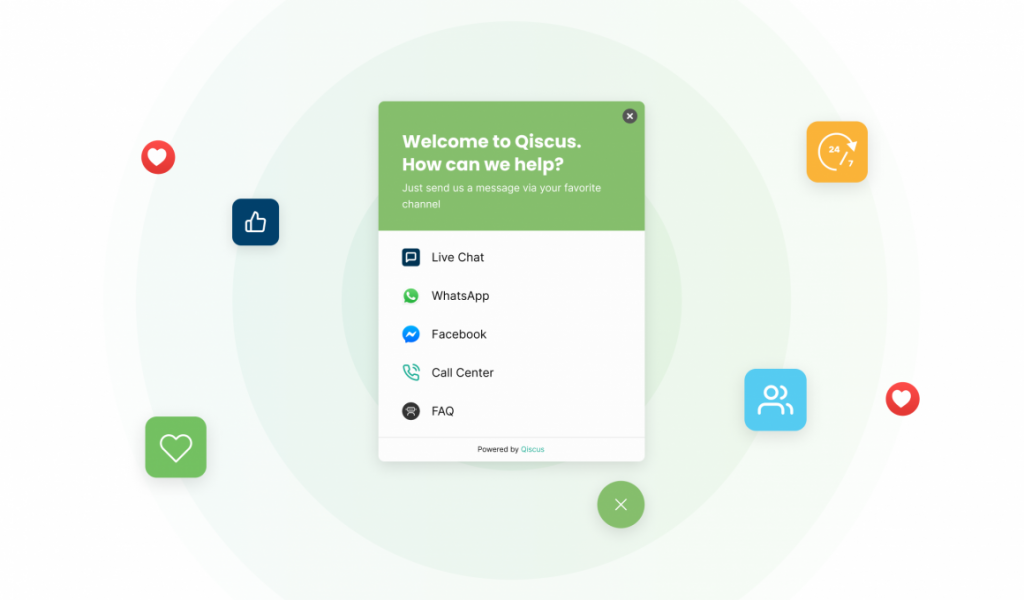Click the red heart on the right
Viewport: 1024px width, 600px height.
[902, 399]
